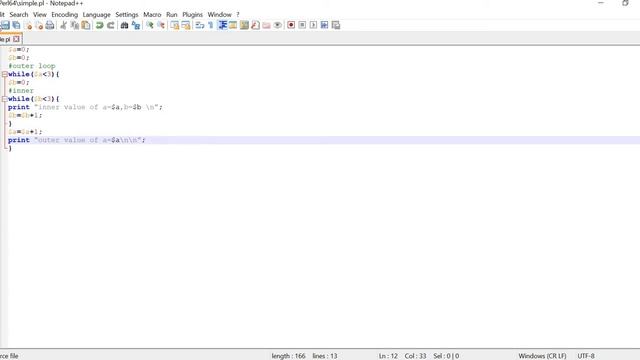Click the '$b=$b+1;' code line
Screen dimensions: 640x360
coord(25,116)
